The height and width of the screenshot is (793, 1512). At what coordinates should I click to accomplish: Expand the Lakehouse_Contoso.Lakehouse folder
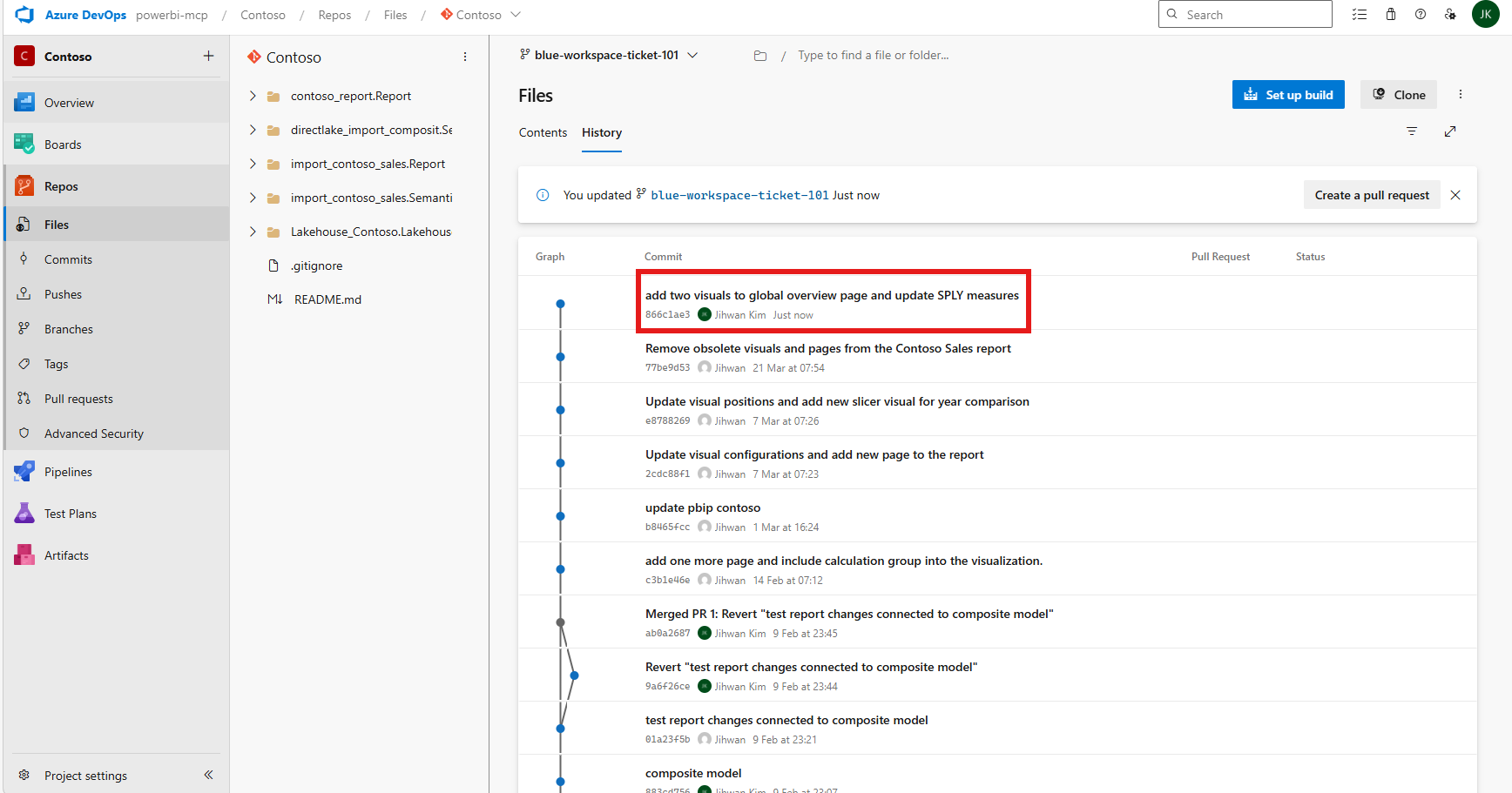[253, 232]
